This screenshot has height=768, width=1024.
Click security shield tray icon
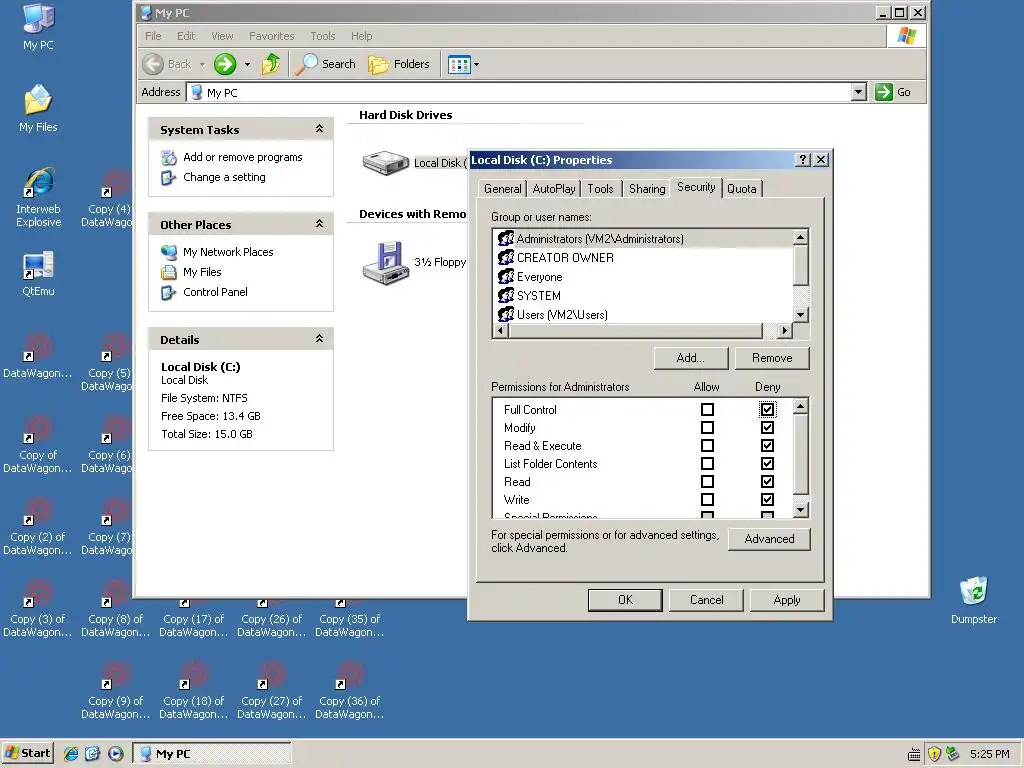click(x=935, y=754)
